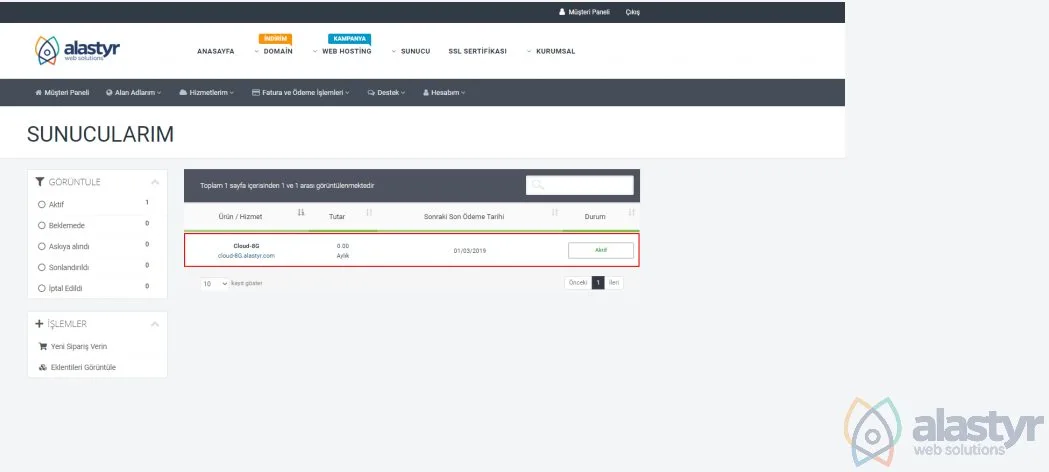
Task: Click the İleri pagination button
Action: (x=614, y=283)
